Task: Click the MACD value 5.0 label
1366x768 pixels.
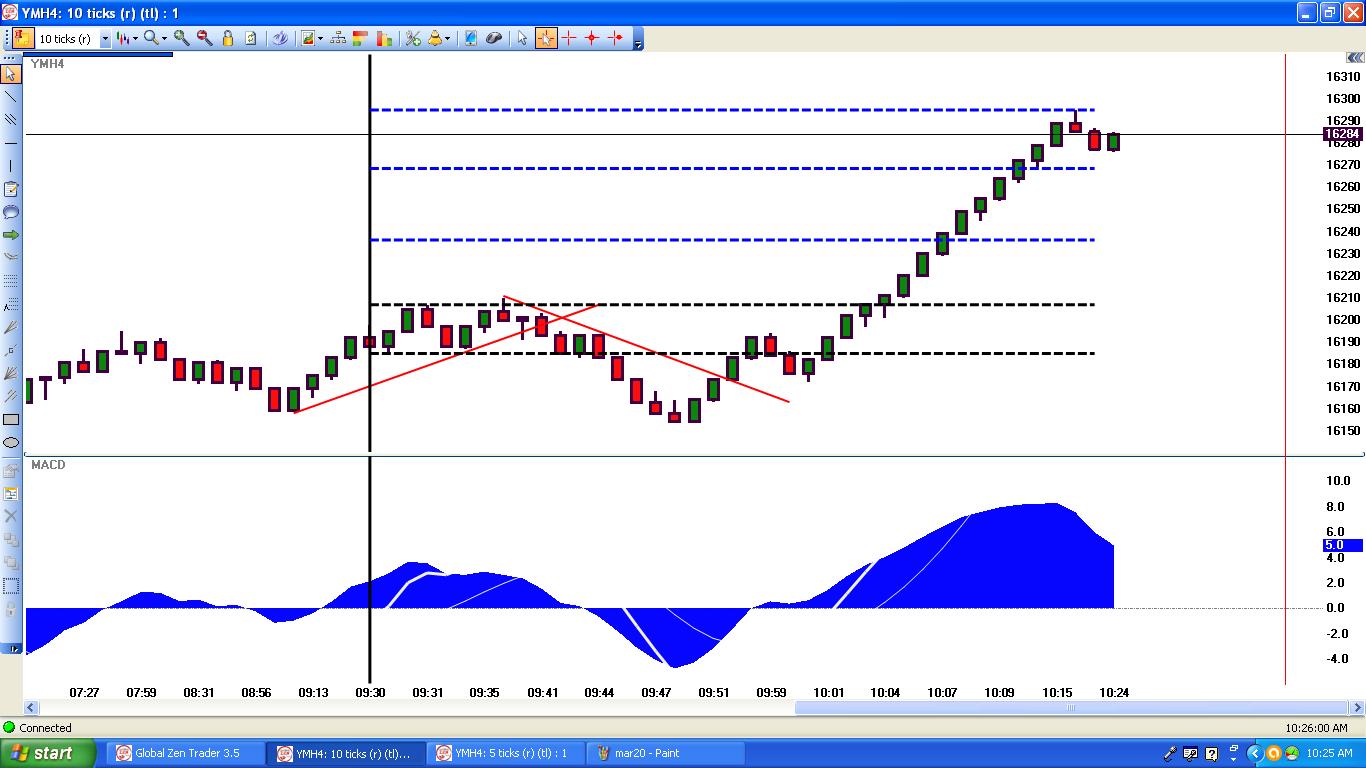Action: (x=1341, y=545)
